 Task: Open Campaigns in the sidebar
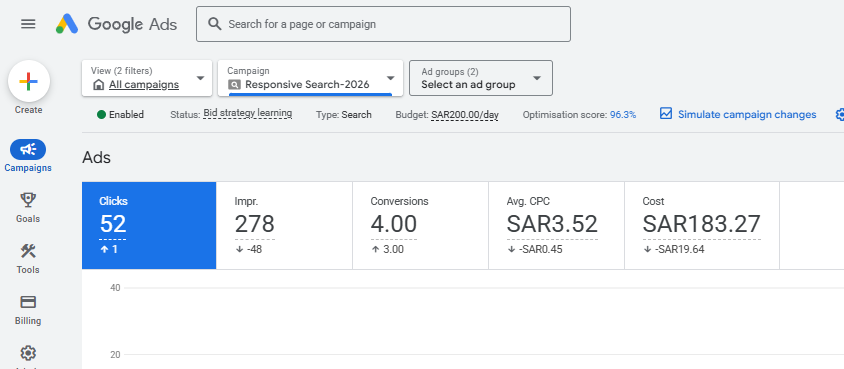click(28, 156)
